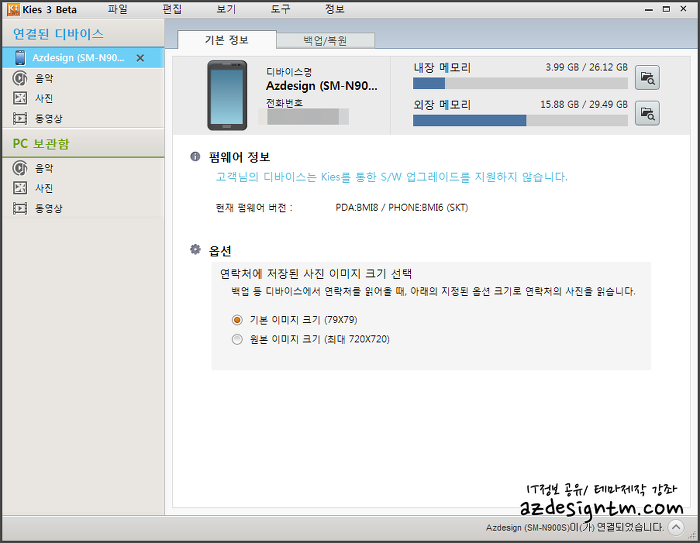Expand the status bar up-arrow button
This screenshot has height=543, width=700.
click(676, 527)
